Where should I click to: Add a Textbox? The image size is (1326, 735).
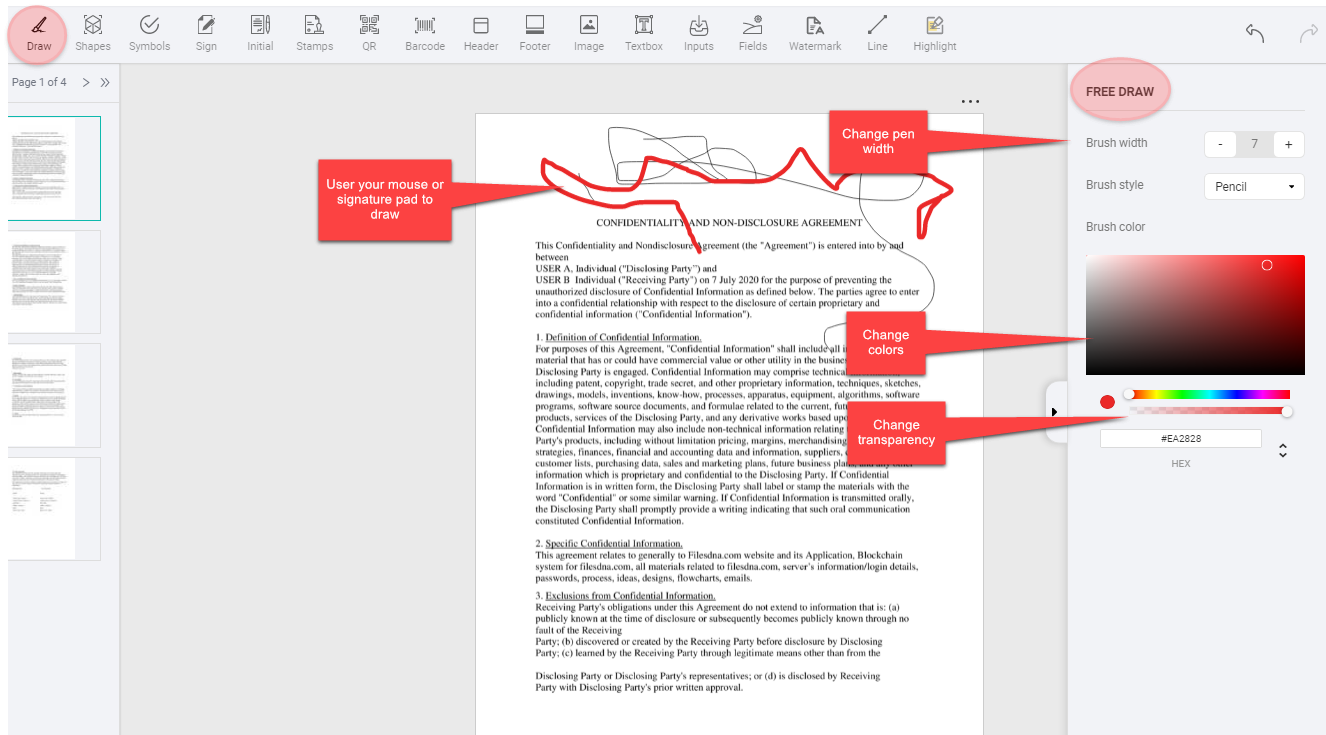tap(644, 33)
